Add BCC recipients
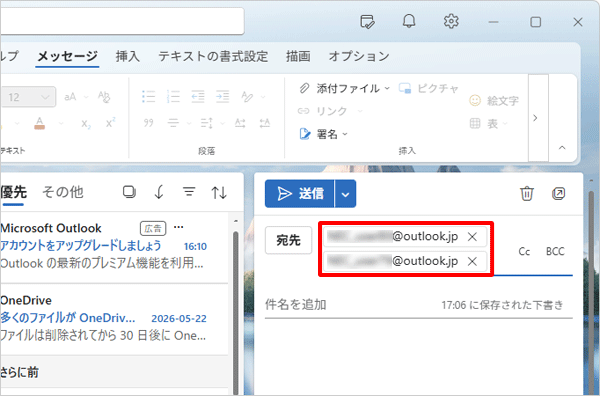This screenshot has height=396, width=600. (x=555, y=251)
